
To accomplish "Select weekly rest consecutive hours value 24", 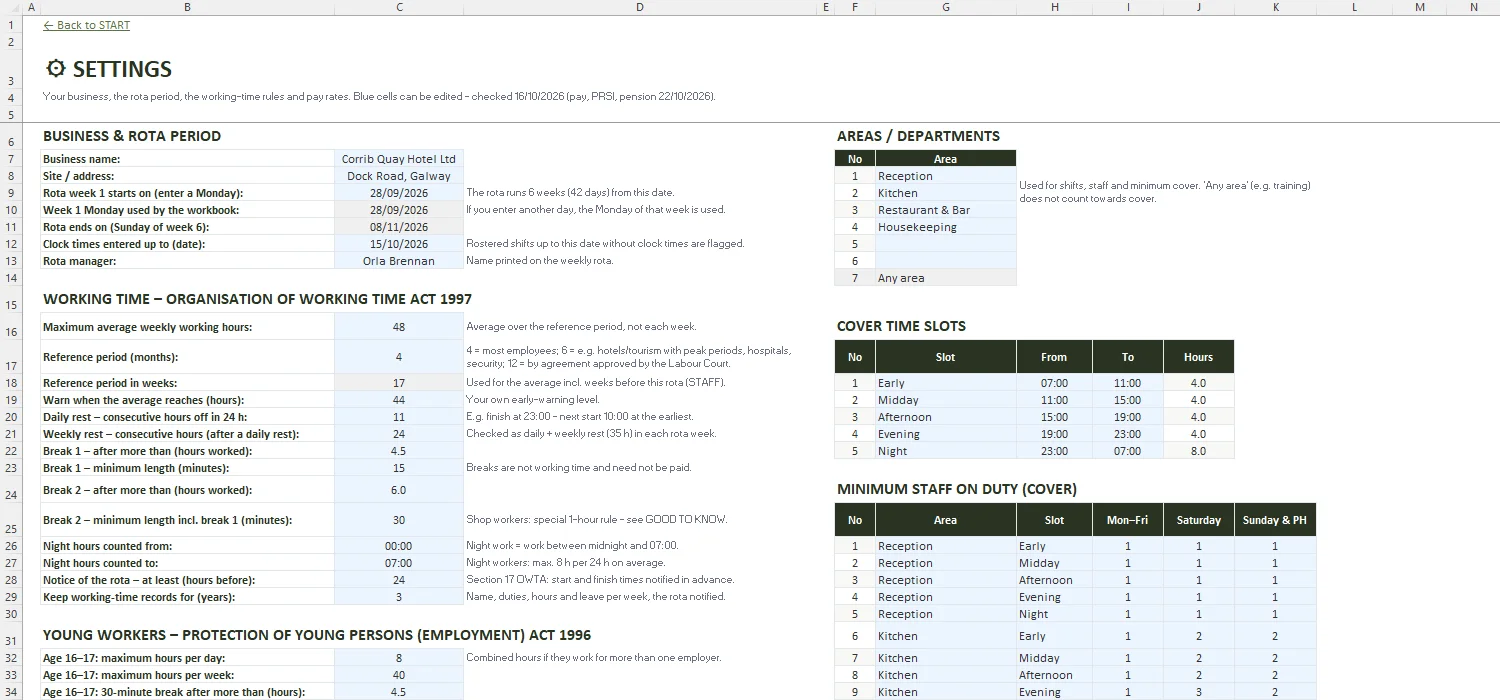I will pyautogui.click(x=399, y=434).
